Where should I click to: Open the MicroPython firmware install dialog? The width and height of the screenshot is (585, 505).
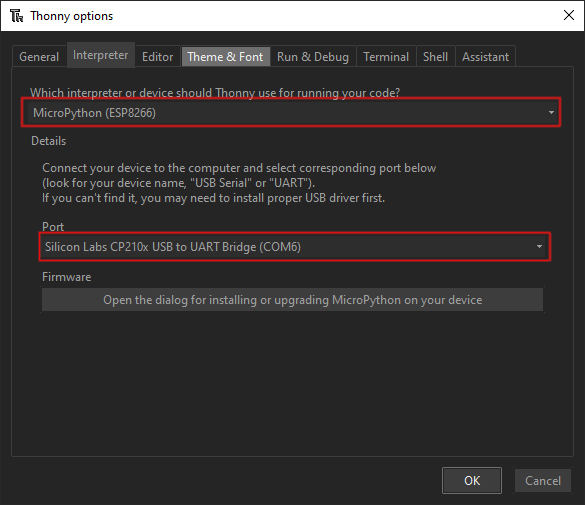click(292, 300)
